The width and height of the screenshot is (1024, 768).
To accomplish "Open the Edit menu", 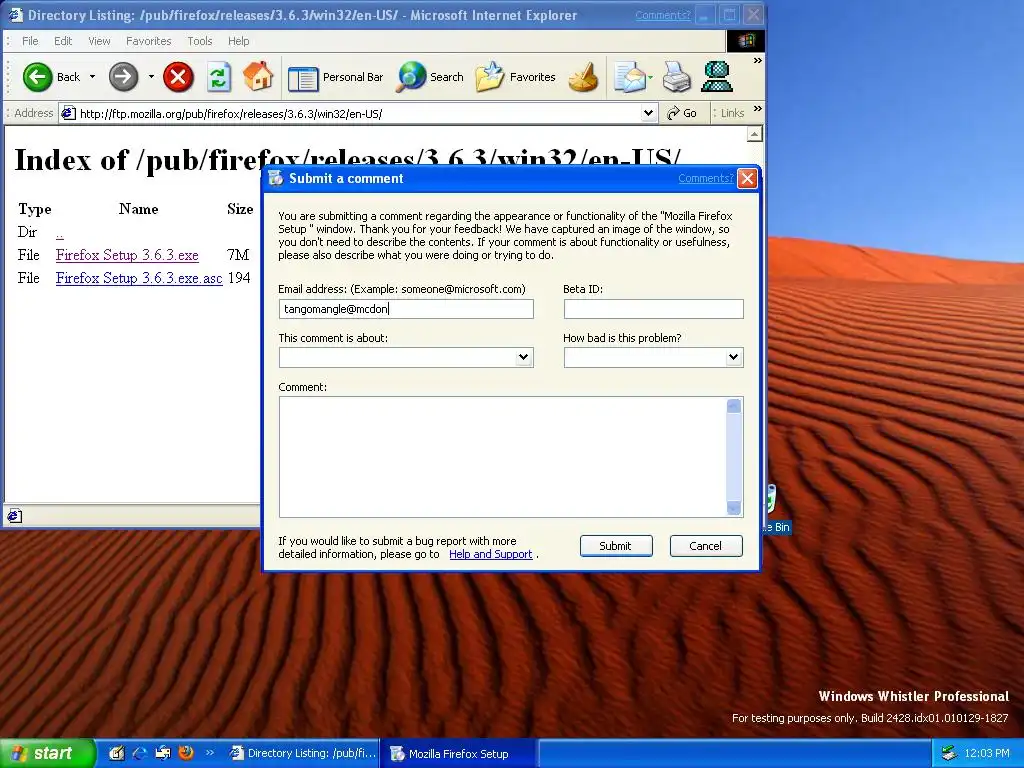I will click(63, 41).
